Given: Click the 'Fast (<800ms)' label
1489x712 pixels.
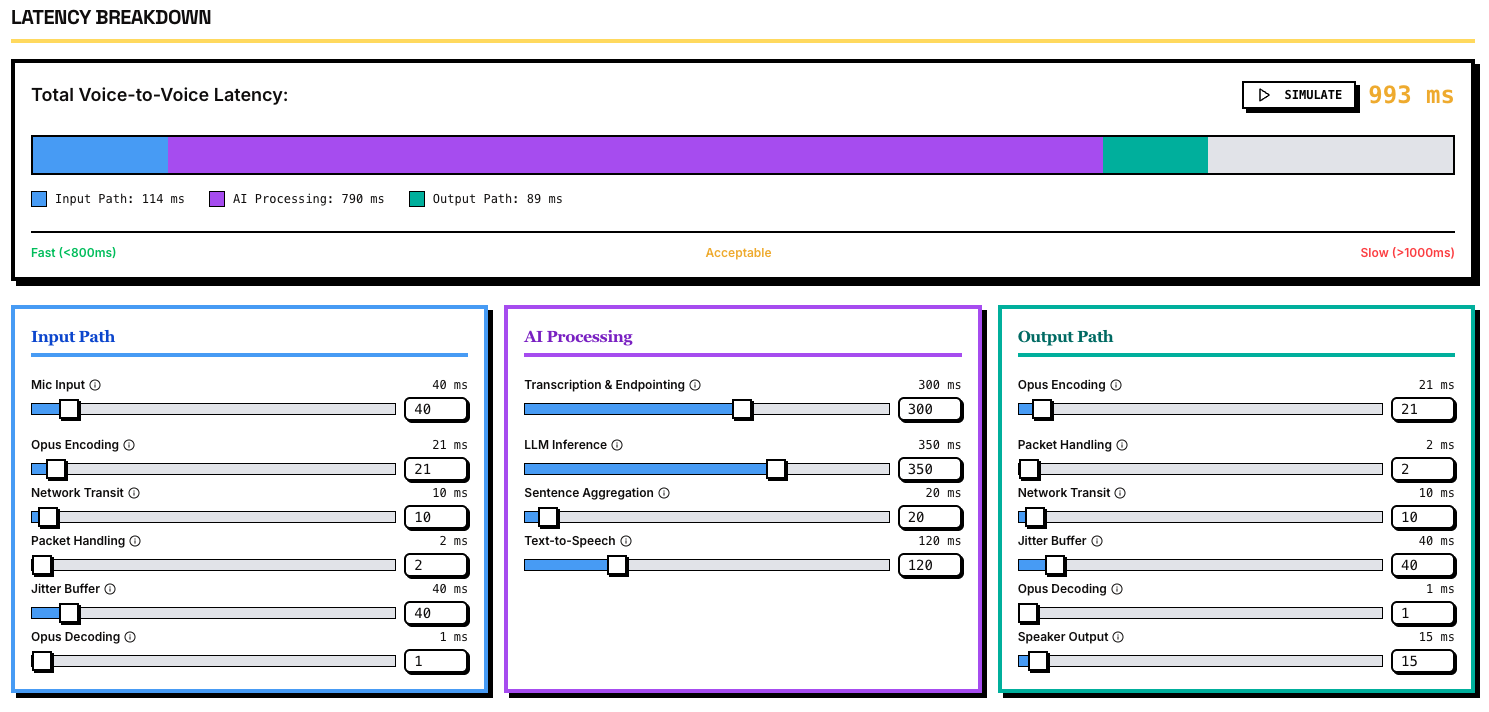Looking at the screenshot, I should click(74, 253).
